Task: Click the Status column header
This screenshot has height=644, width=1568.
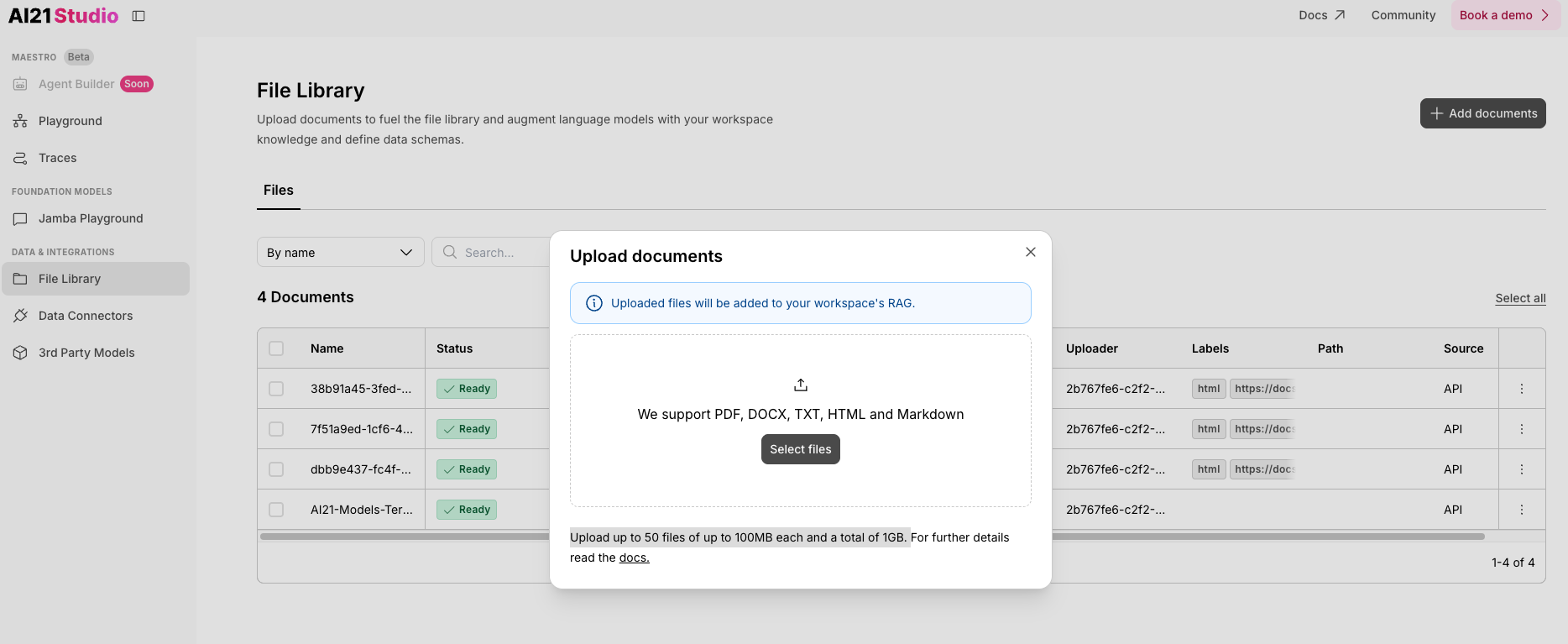Action: 455,348
